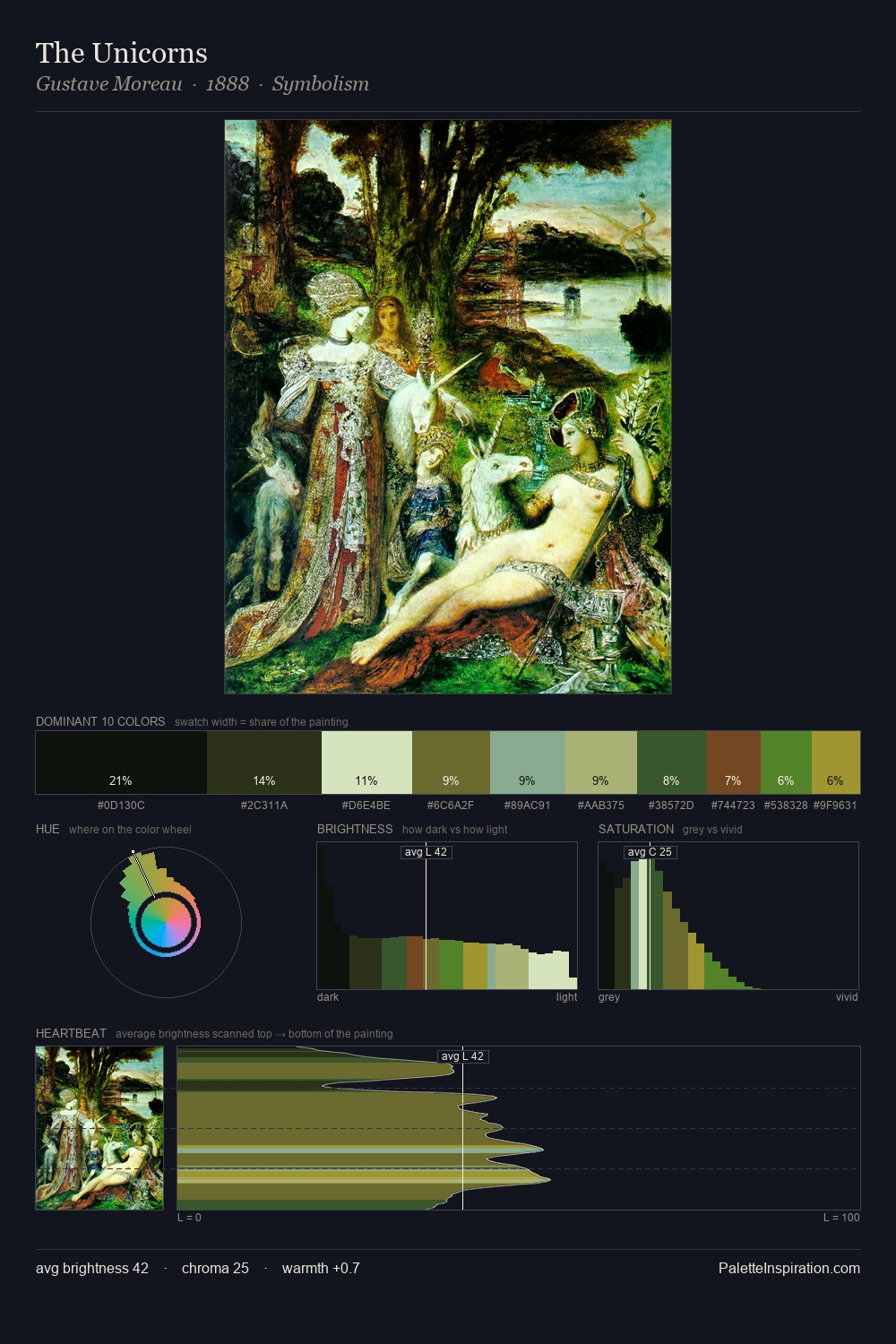Click the hex code #6C6A2F
Image resolution: width=896 pixels, height=1344 pixels.
coord(451,806)
